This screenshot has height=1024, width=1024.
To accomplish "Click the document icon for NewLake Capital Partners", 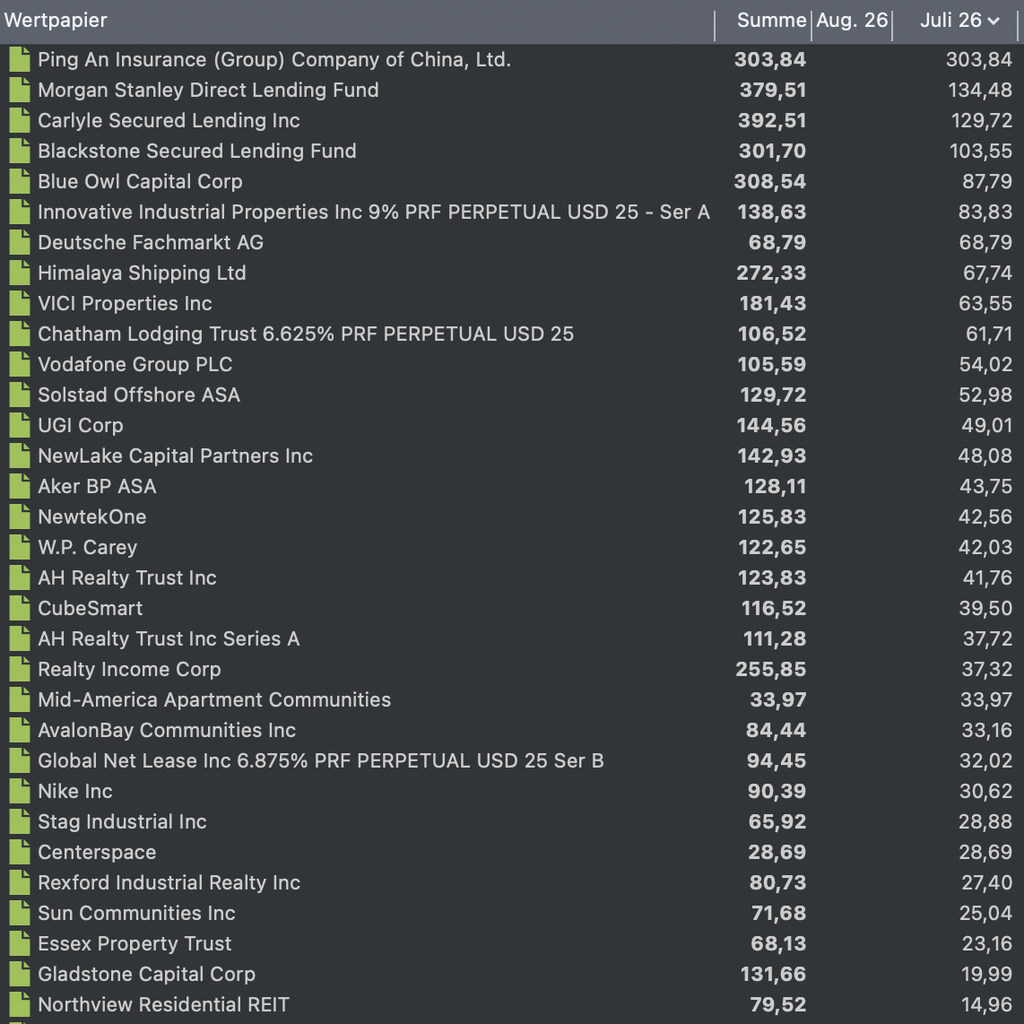I will coord(20,456).
